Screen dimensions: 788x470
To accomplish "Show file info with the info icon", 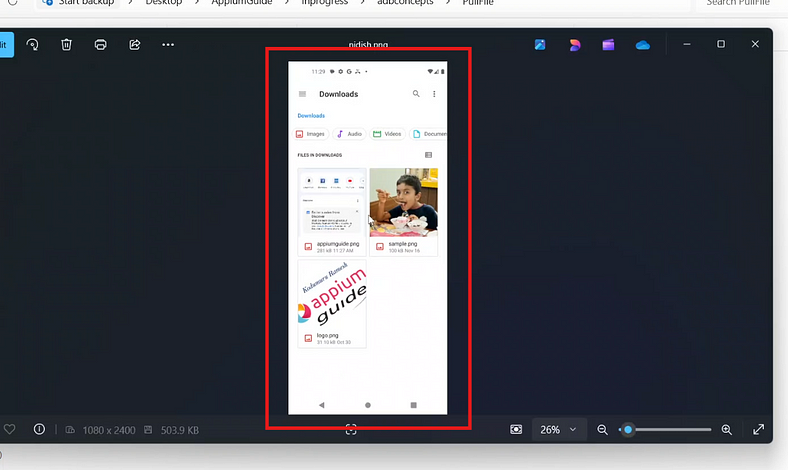I will click(x=39, y=429).
